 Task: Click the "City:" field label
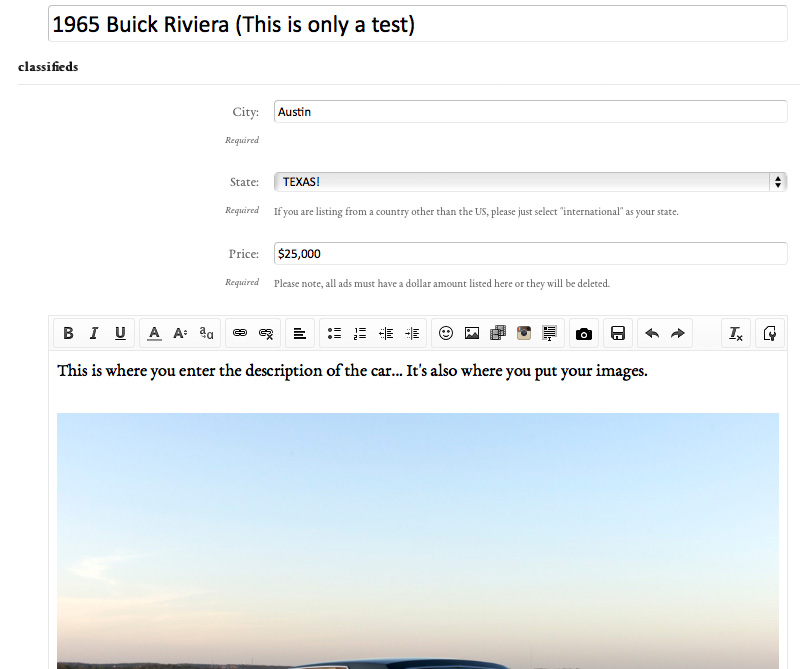coord(245,112)
